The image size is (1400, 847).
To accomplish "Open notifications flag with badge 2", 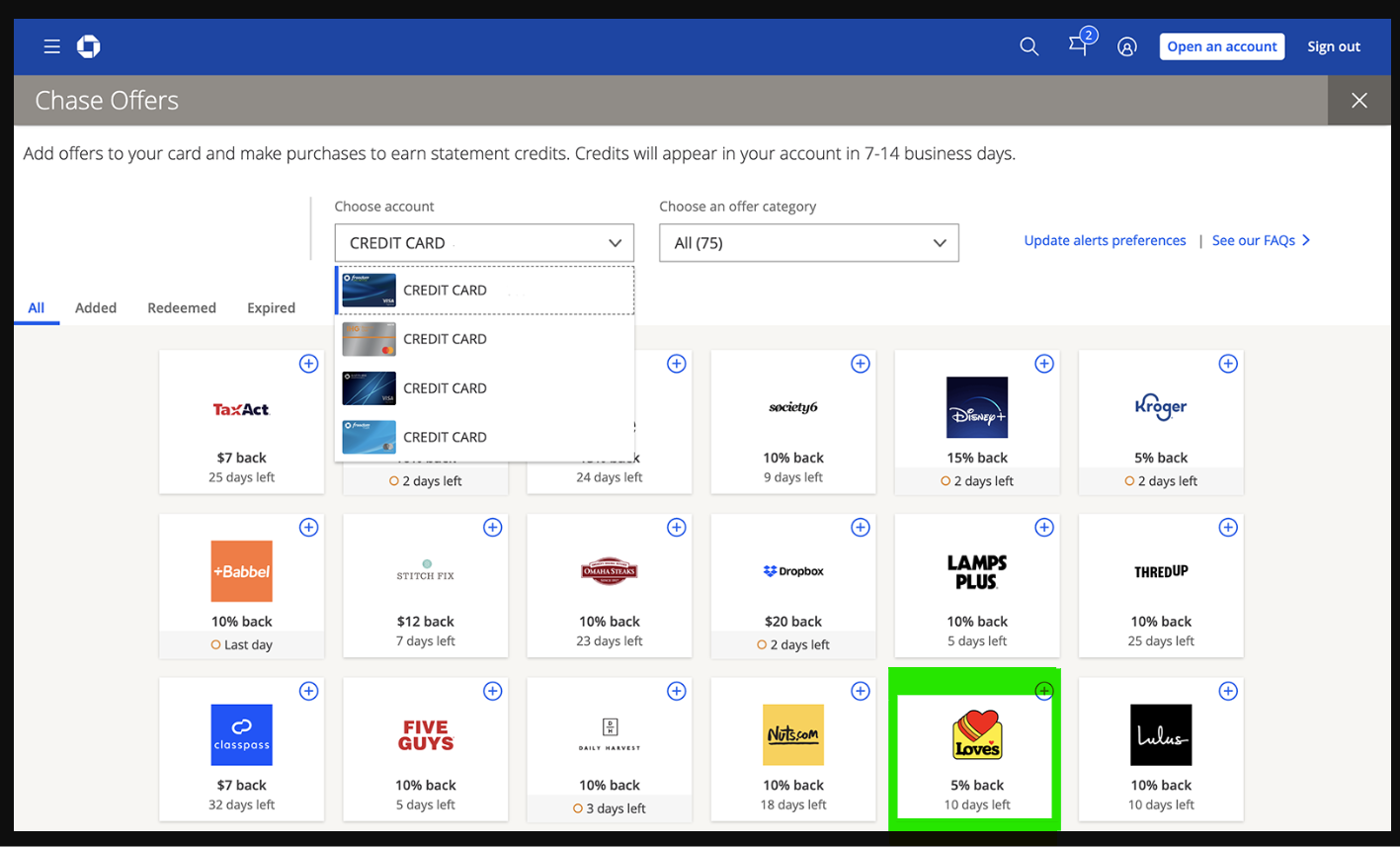I will coord(1081,42).
